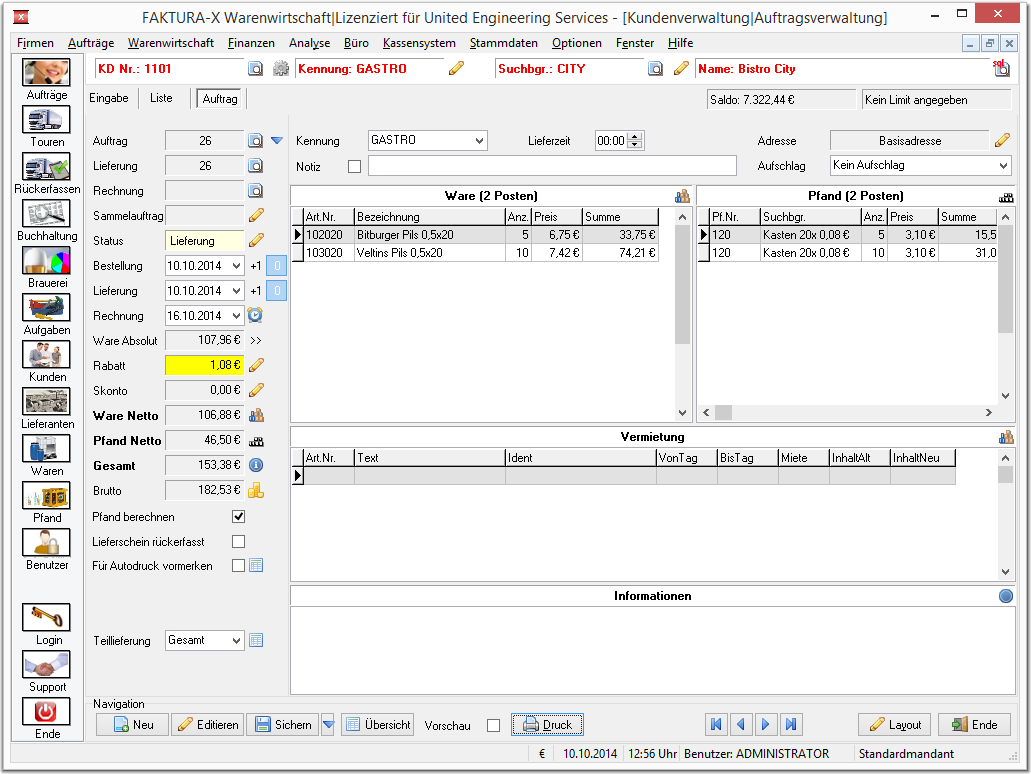Open the Aufschlag dropdown list

[x=1003, y=165]
